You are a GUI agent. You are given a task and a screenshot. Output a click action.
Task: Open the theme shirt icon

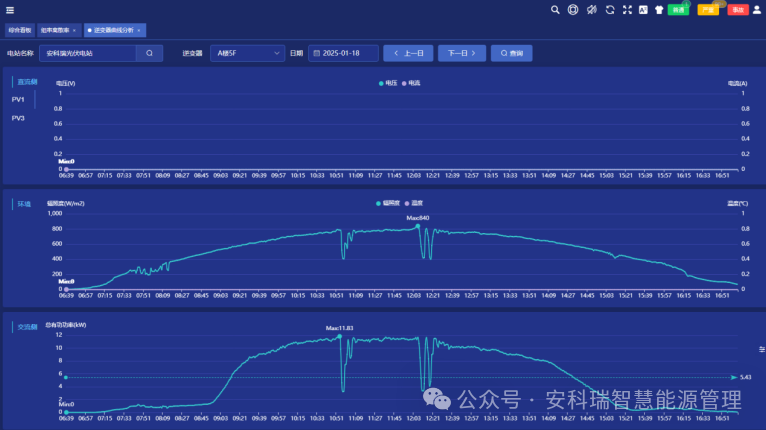point(659,10)
